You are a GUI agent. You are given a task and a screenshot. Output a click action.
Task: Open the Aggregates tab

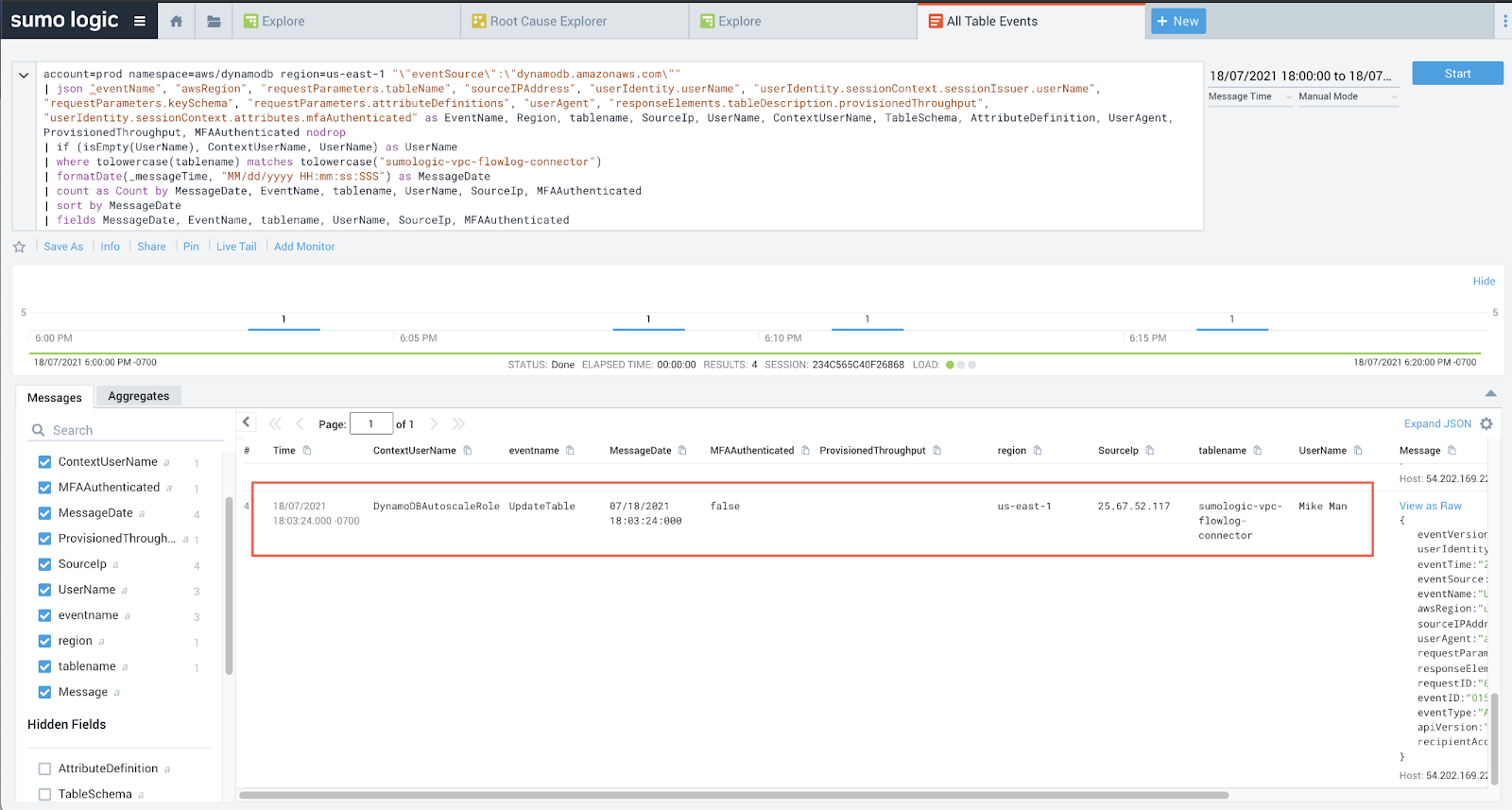pyautogui.click(x=139, y=396)
